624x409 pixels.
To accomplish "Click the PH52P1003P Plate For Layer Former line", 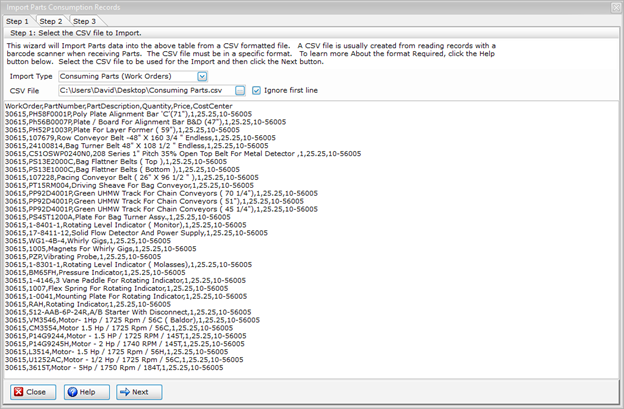I will (122, 130).
